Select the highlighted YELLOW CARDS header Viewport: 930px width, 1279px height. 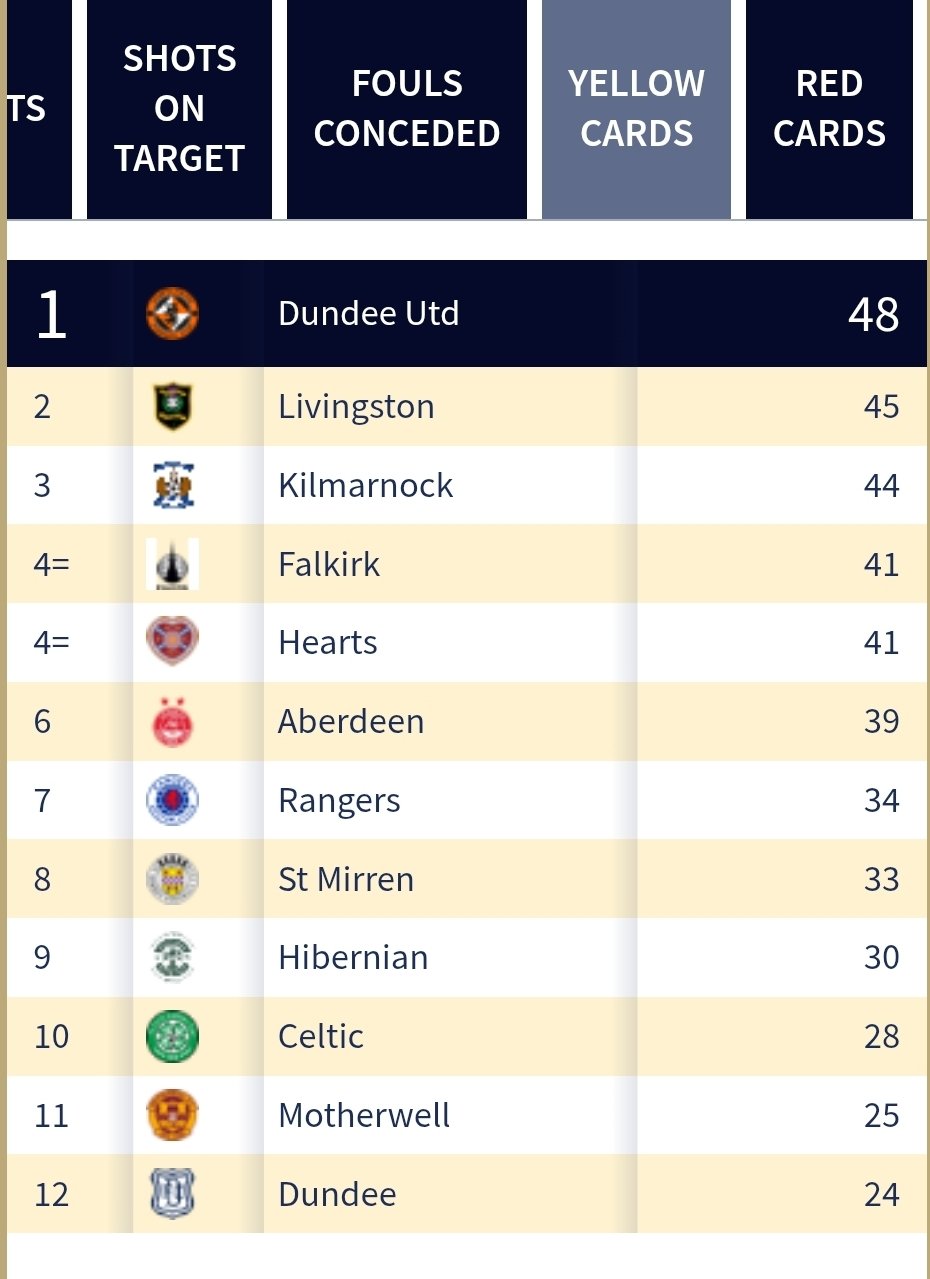[637, 108]
